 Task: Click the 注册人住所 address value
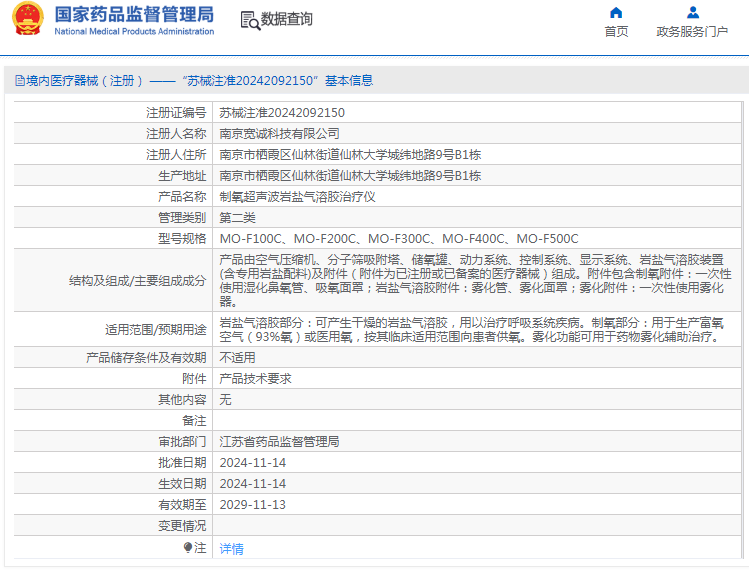click(350, 155)
